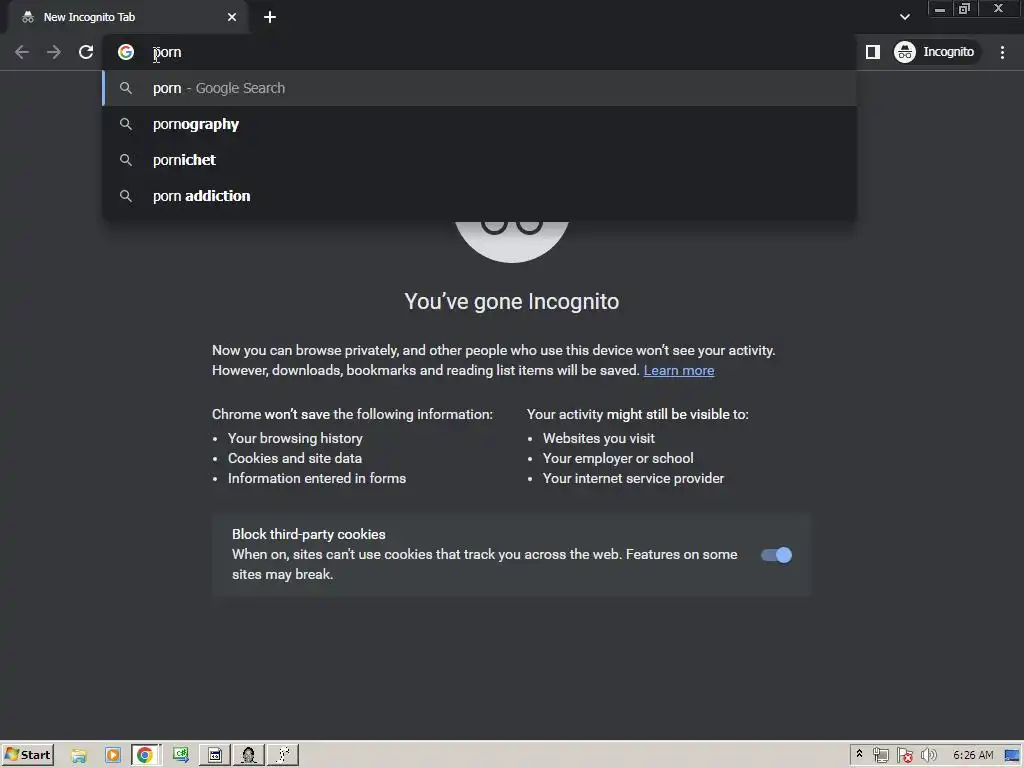1024x768 pixels.
Task: Expand hidden system tray icons arrow
Action: tap(859, 755)
